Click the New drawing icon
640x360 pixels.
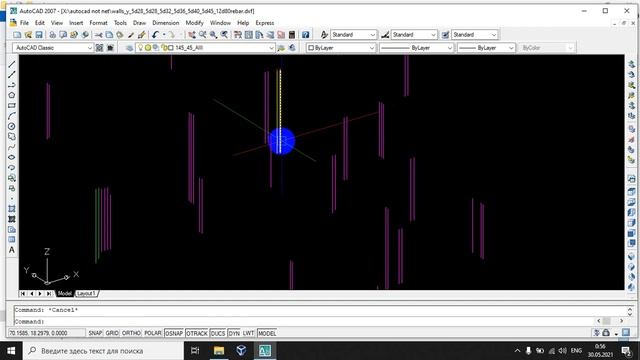pyautogui.click(x=17, y=35)
